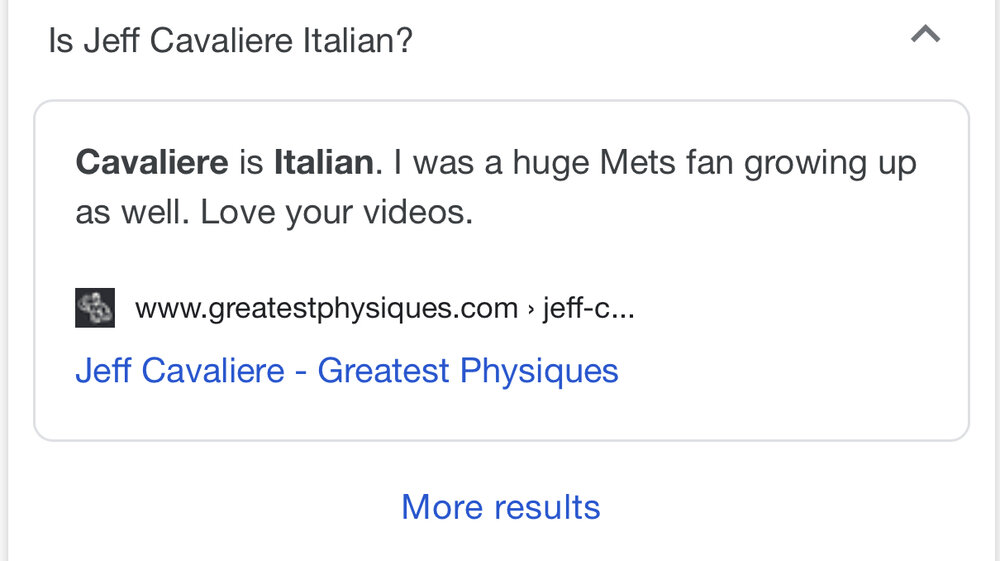1000x561 pixels.
Task: Click the phrase "growing up" in the snippet
Action: coord(829,163)
